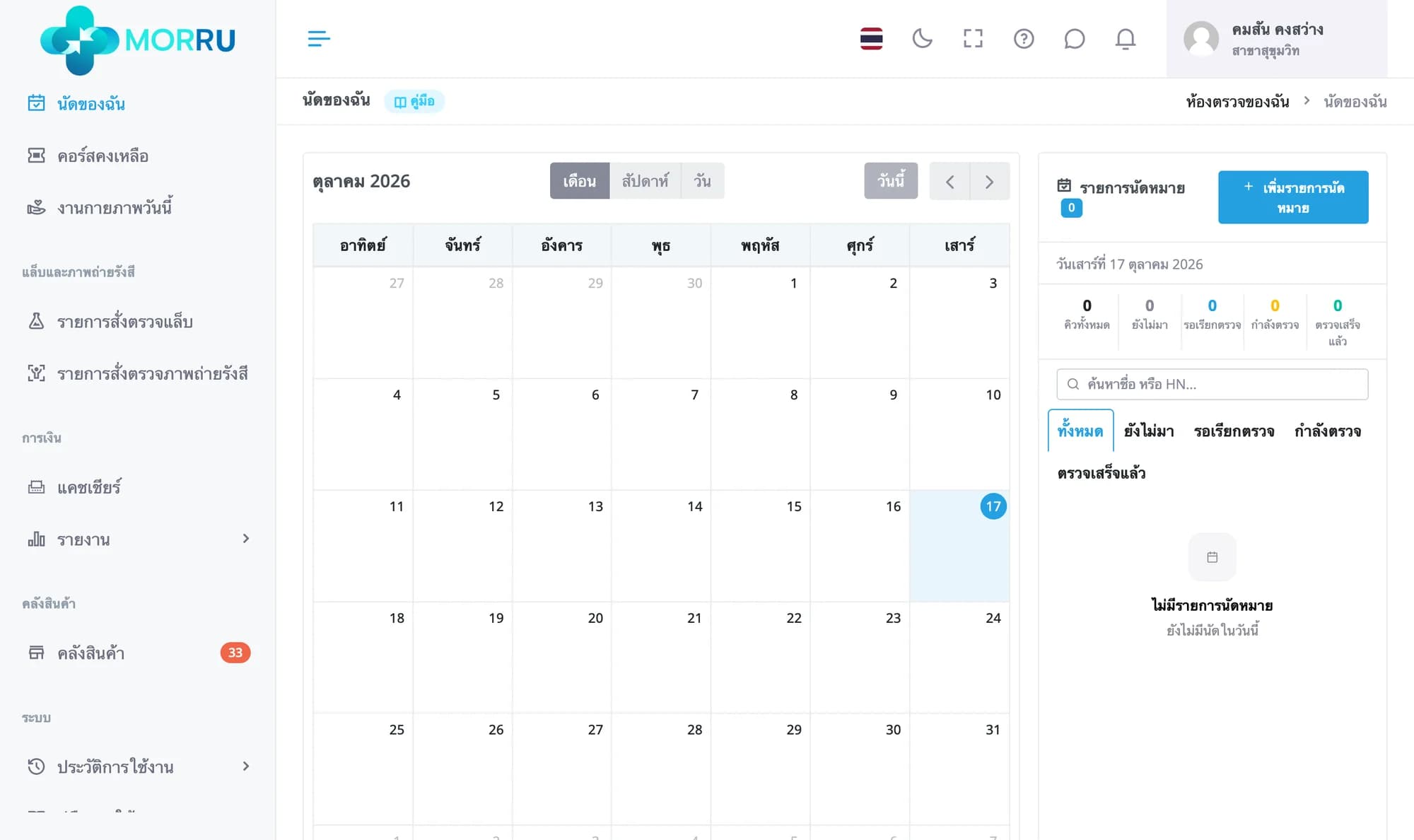1414x840 pixels.
Task: Go to previous month arrow
Action: point(950,182)
